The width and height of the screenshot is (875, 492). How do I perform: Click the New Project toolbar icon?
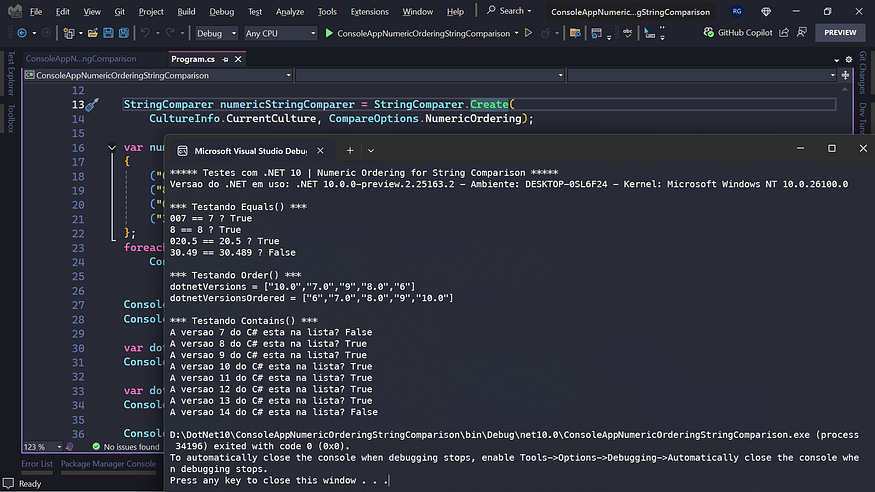tap(69, 33)
